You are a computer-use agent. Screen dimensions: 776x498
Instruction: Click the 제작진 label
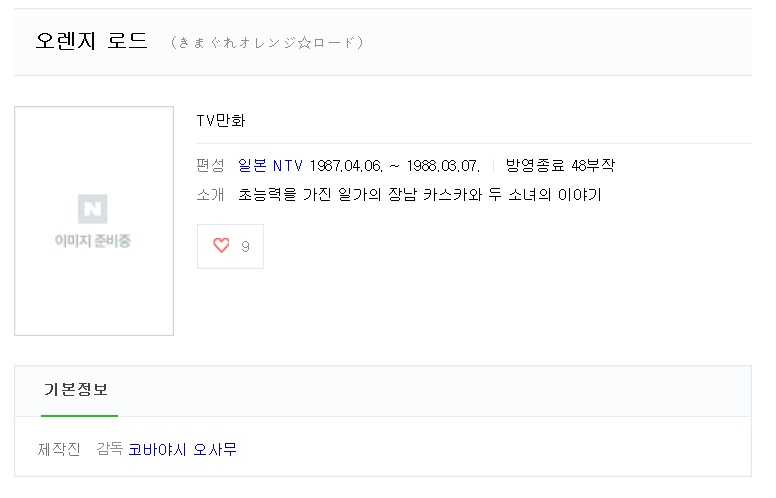click(58, 450)
